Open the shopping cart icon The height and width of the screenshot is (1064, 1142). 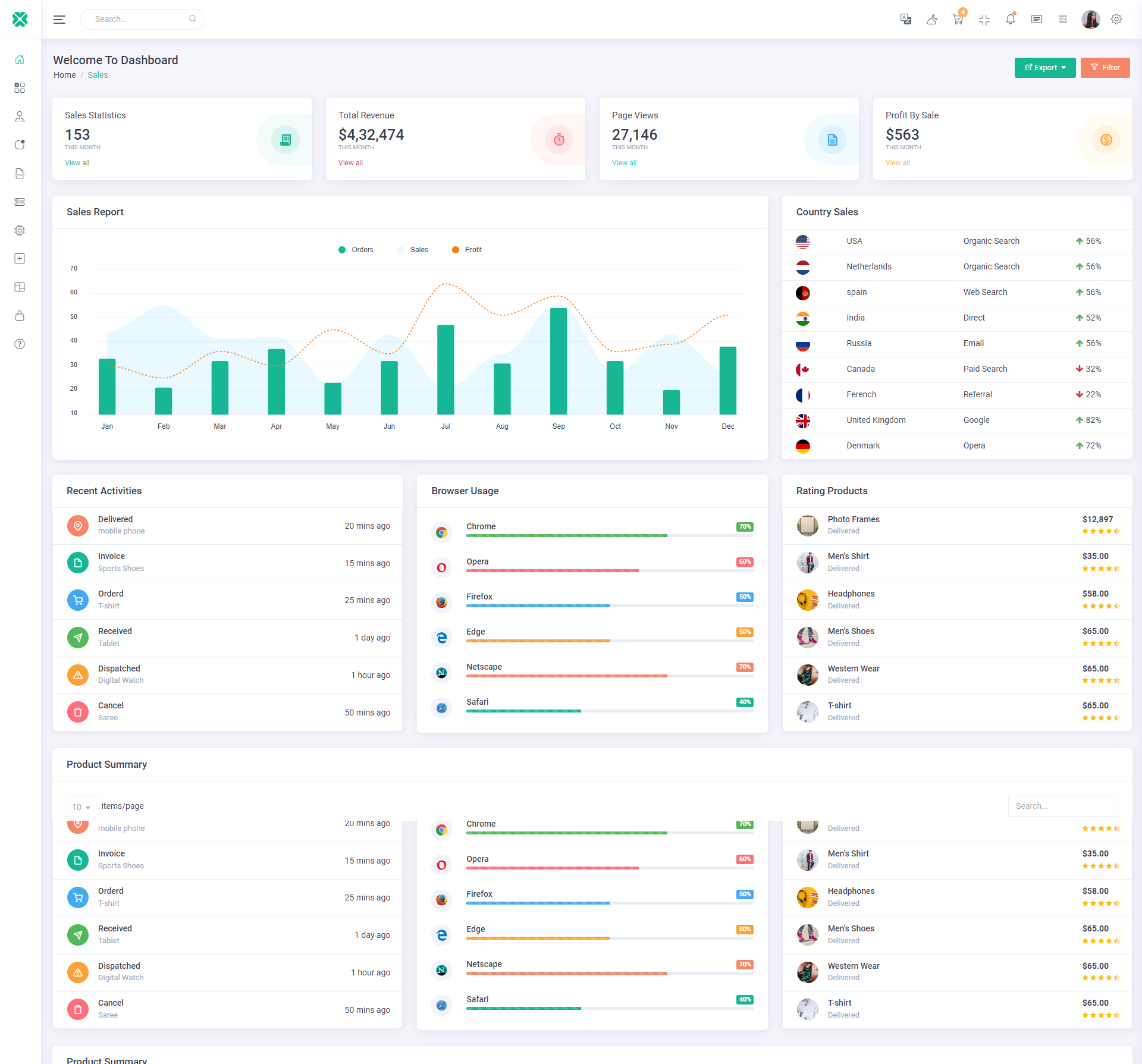[x=958, y=20]
